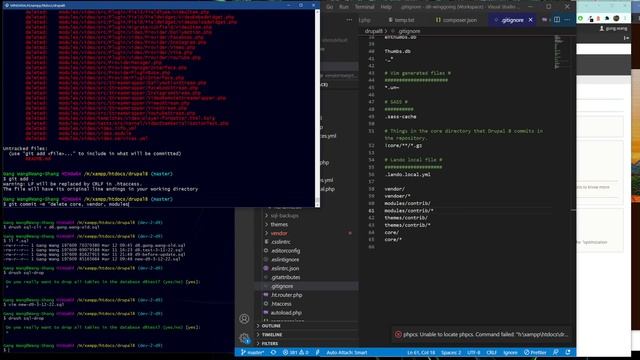Click the .sass-cache line in editor
Viewport: 640px width, 360px height.
(400, 116)
